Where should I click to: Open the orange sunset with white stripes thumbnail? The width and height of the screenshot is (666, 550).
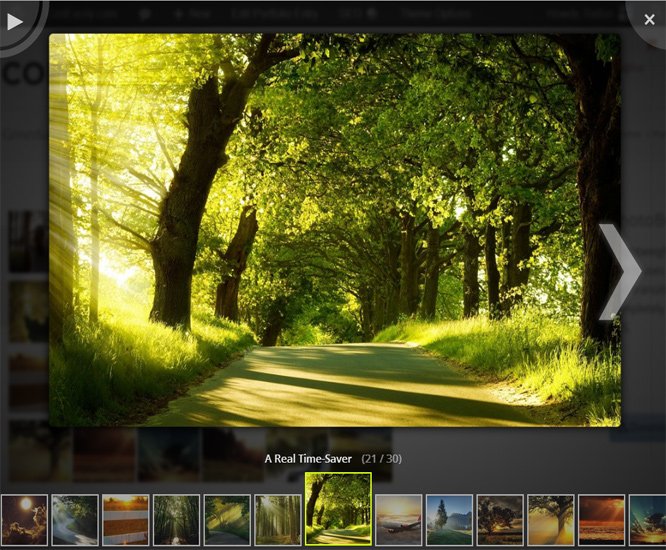coord(126,520)
